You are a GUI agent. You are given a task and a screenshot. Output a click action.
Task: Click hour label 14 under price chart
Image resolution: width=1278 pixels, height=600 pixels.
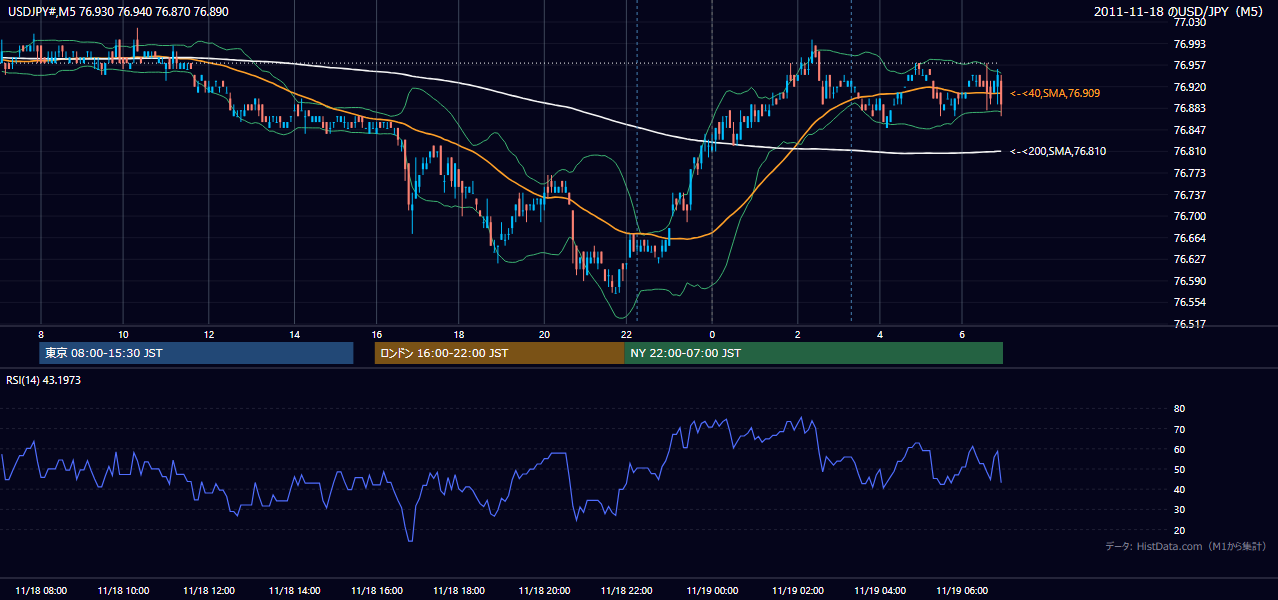tap(294, 333)
